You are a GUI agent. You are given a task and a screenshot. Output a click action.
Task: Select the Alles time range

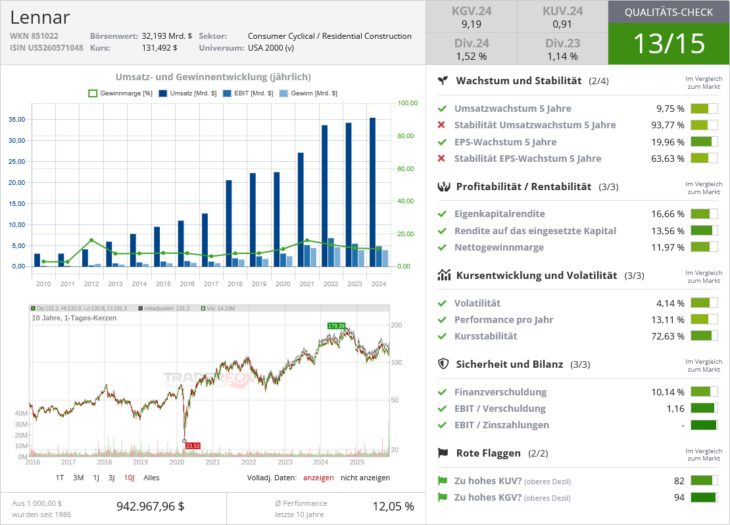coord(151,478)
